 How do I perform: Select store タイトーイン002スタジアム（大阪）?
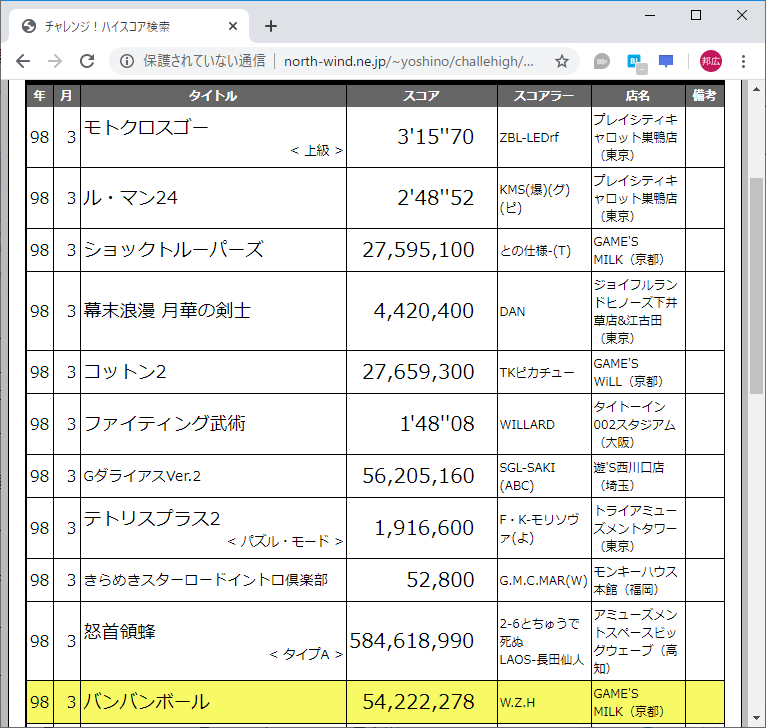point(634,424)
